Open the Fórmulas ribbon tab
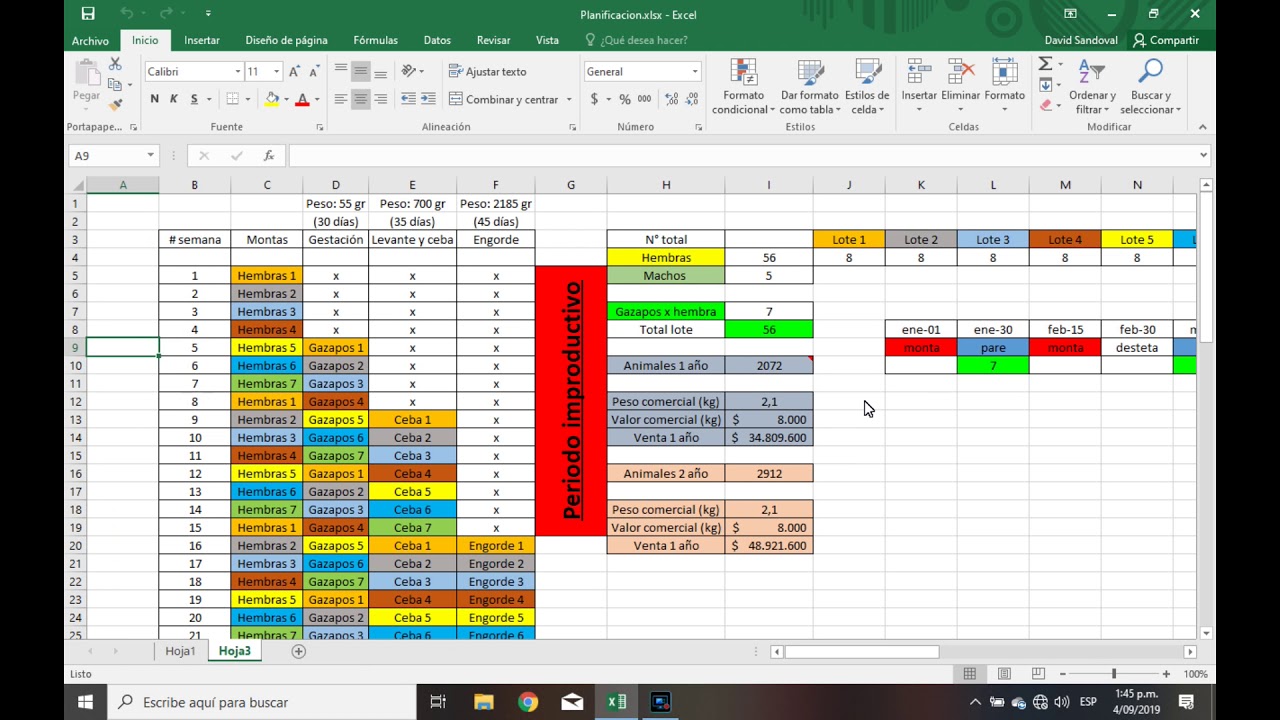The height and width of the screenshot is (720, 1280). click(x=375, y=40)
